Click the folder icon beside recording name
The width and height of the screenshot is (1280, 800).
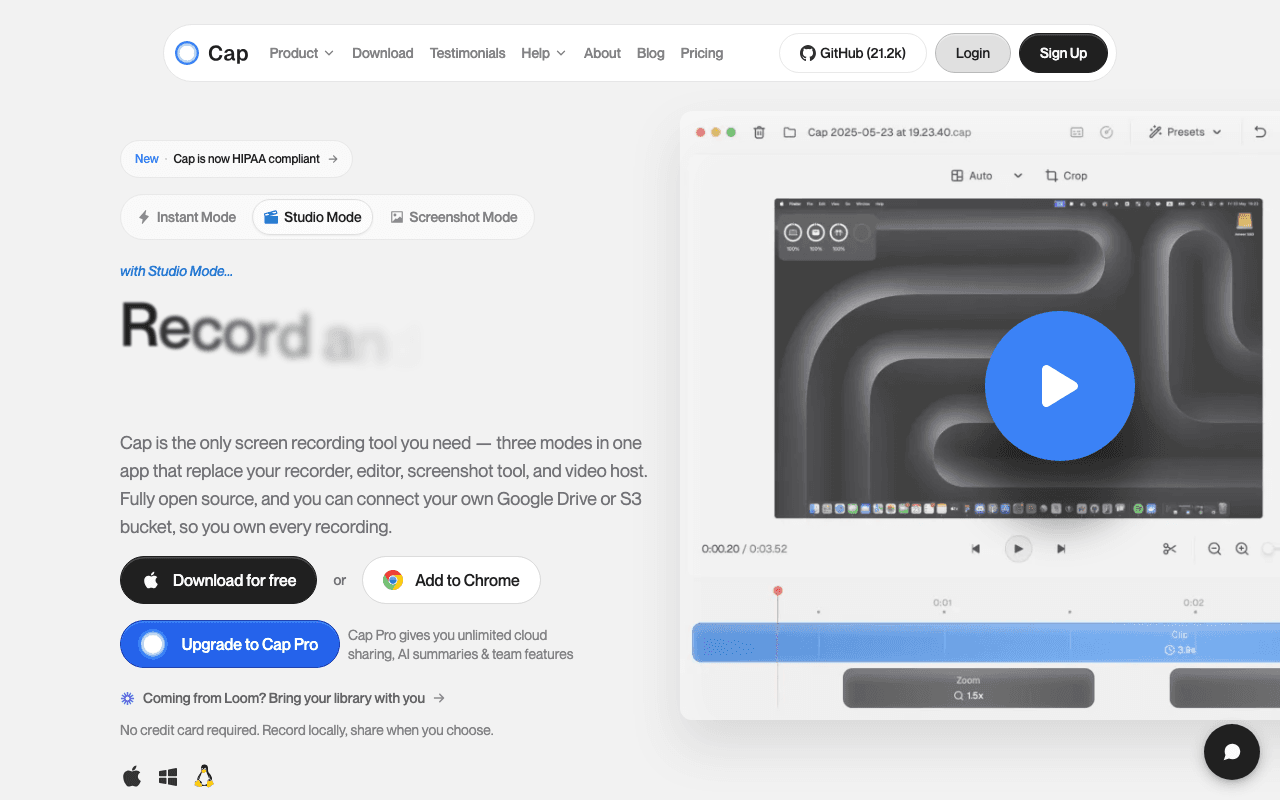point(789,132)
